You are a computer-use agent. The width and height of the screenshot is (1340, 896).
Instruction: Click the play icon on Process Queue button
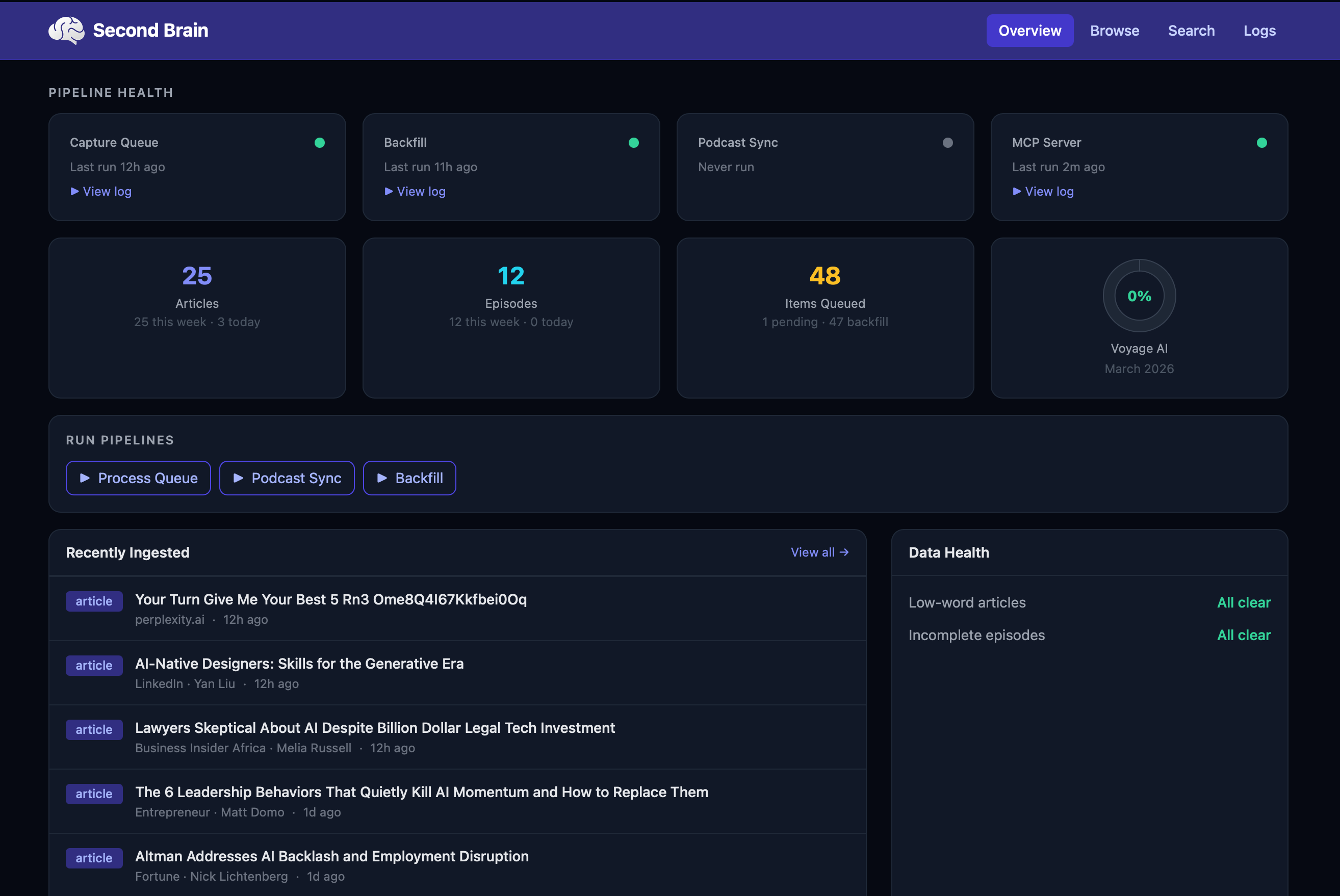pos(84,478)
